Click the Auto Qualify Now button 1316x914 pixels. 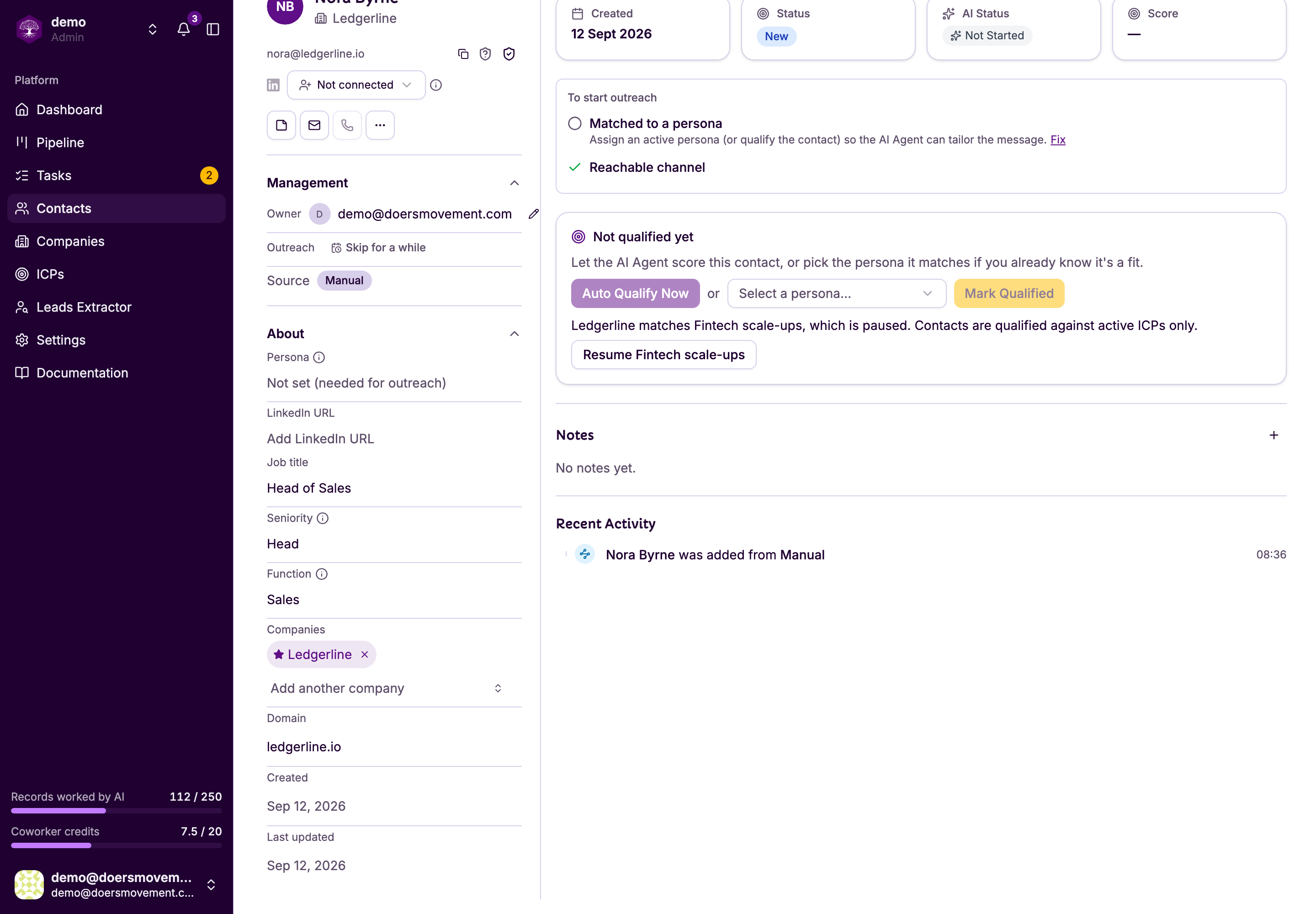635,293
